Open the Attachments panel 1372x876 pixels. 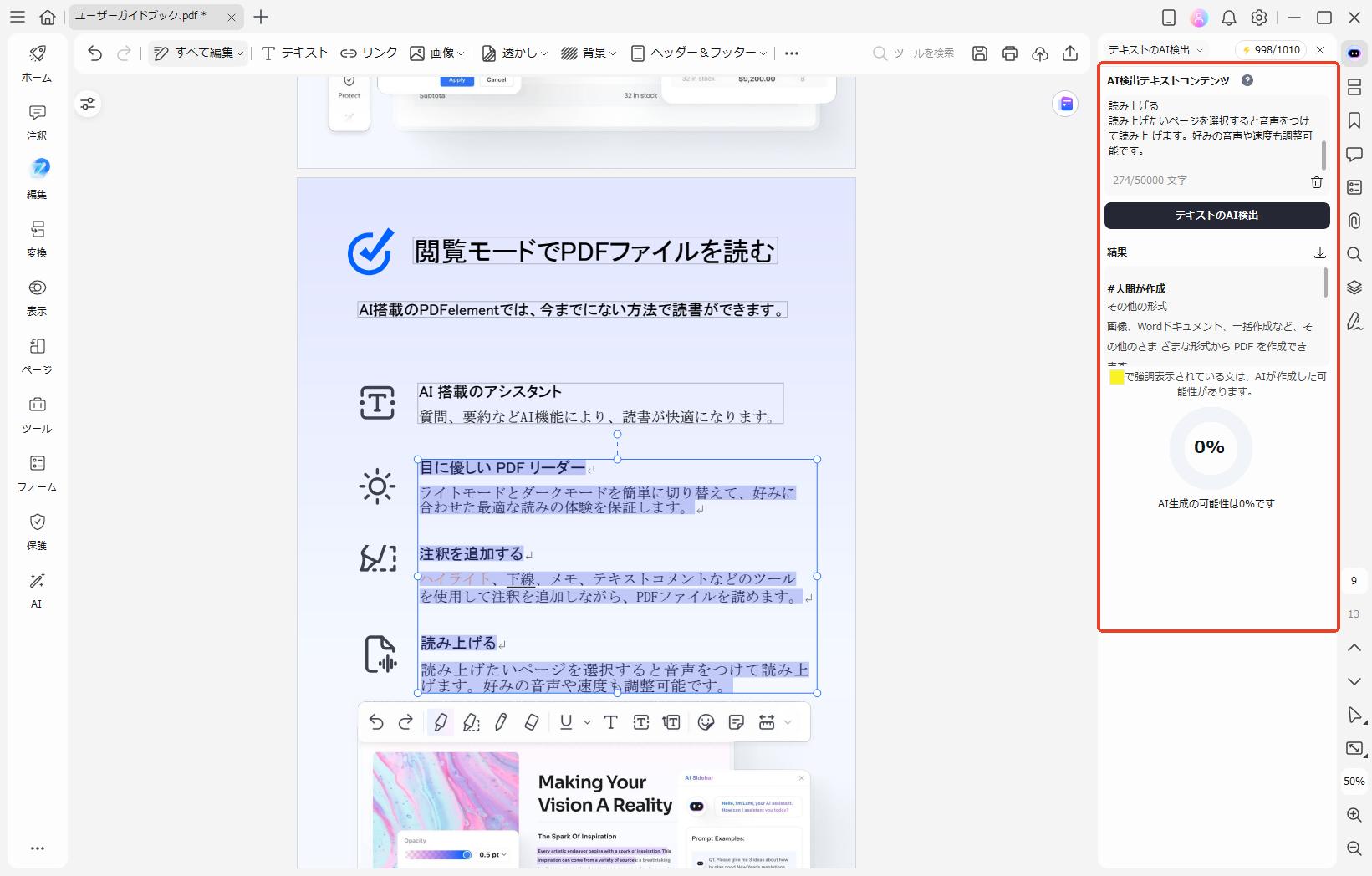(x=1354, y=222)
